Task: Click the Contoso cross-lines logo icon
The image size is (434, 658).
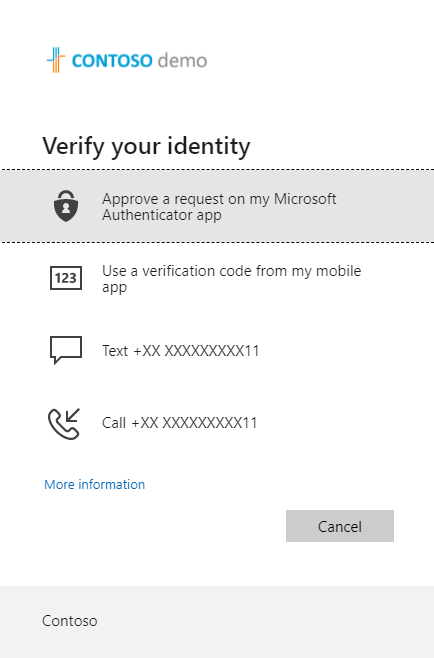Action: tap(56, 60)
